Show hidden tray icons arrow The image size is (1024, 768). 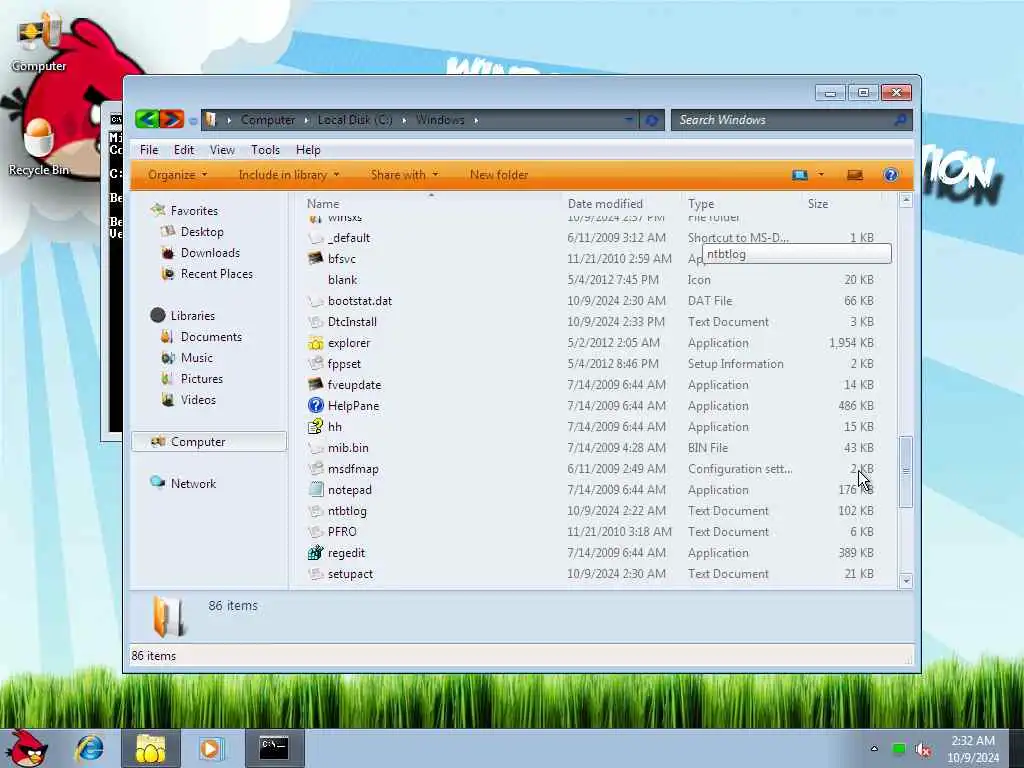(874, 749)
